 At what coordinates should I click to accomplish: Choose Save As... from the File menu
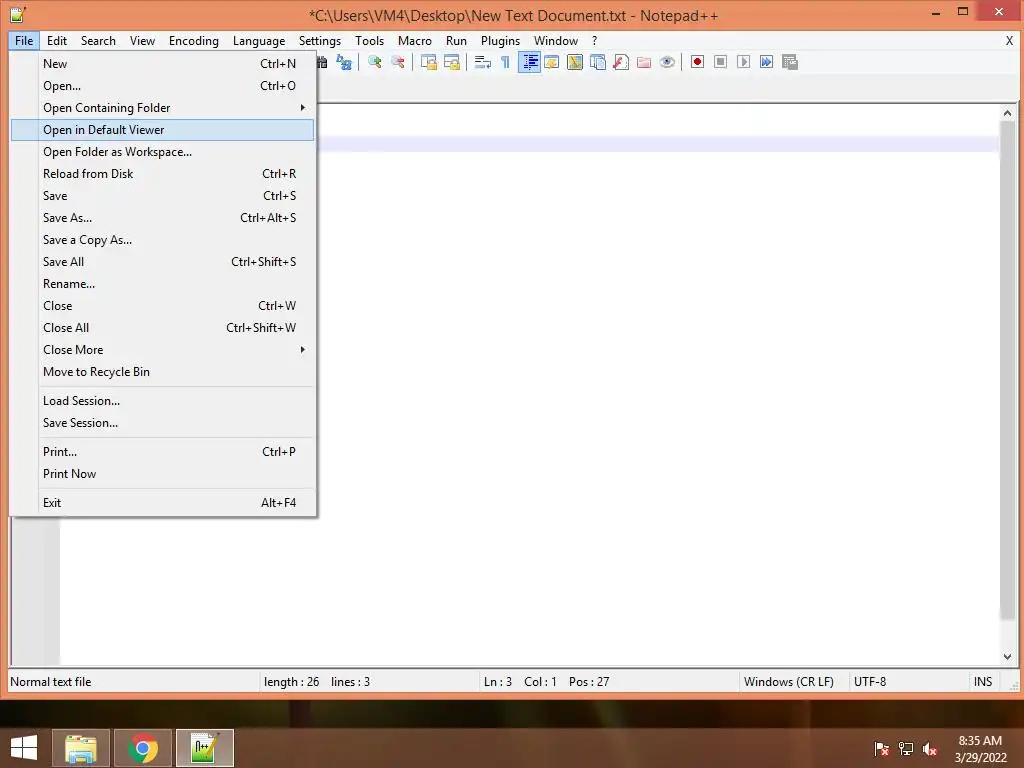[163, 217]
